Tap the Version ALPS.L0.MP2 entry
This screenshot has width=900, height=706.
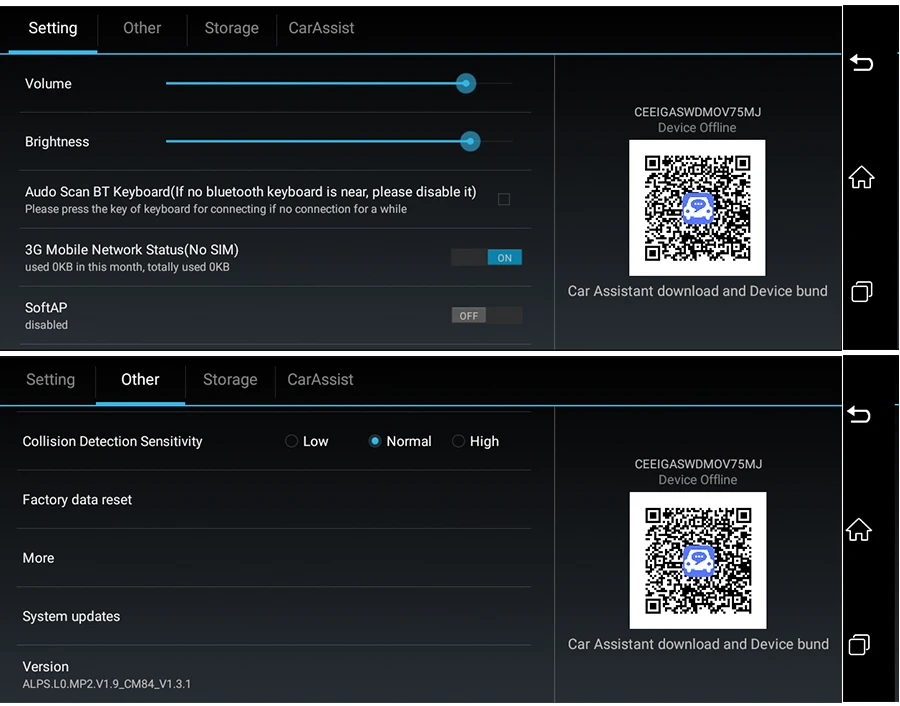[x=274, y=674]
